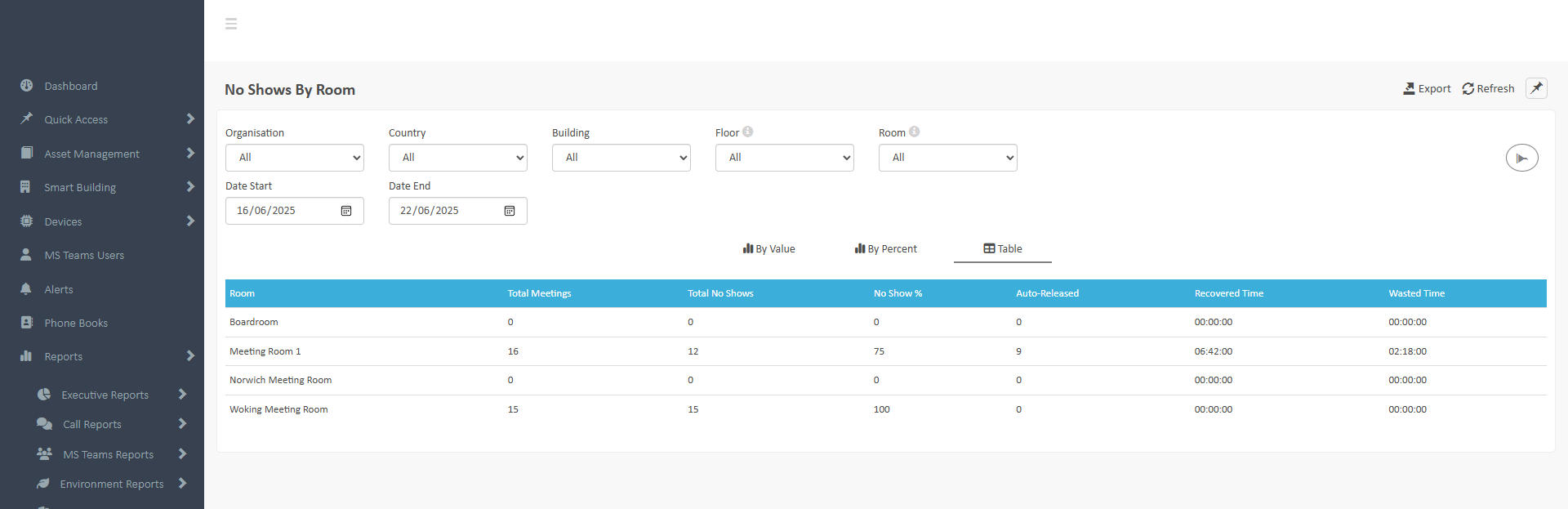Click the Environment Reports leaf icon
The width and height of the screenshot is (1568, 509).
[43, 484]
